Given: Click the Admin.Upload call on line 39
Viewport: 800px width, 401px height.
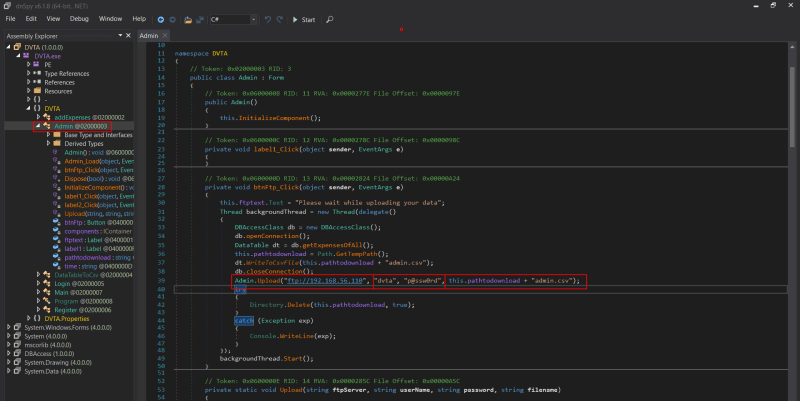Looking at the screenshot, I should pyautogui.click(x=257, y=281).
